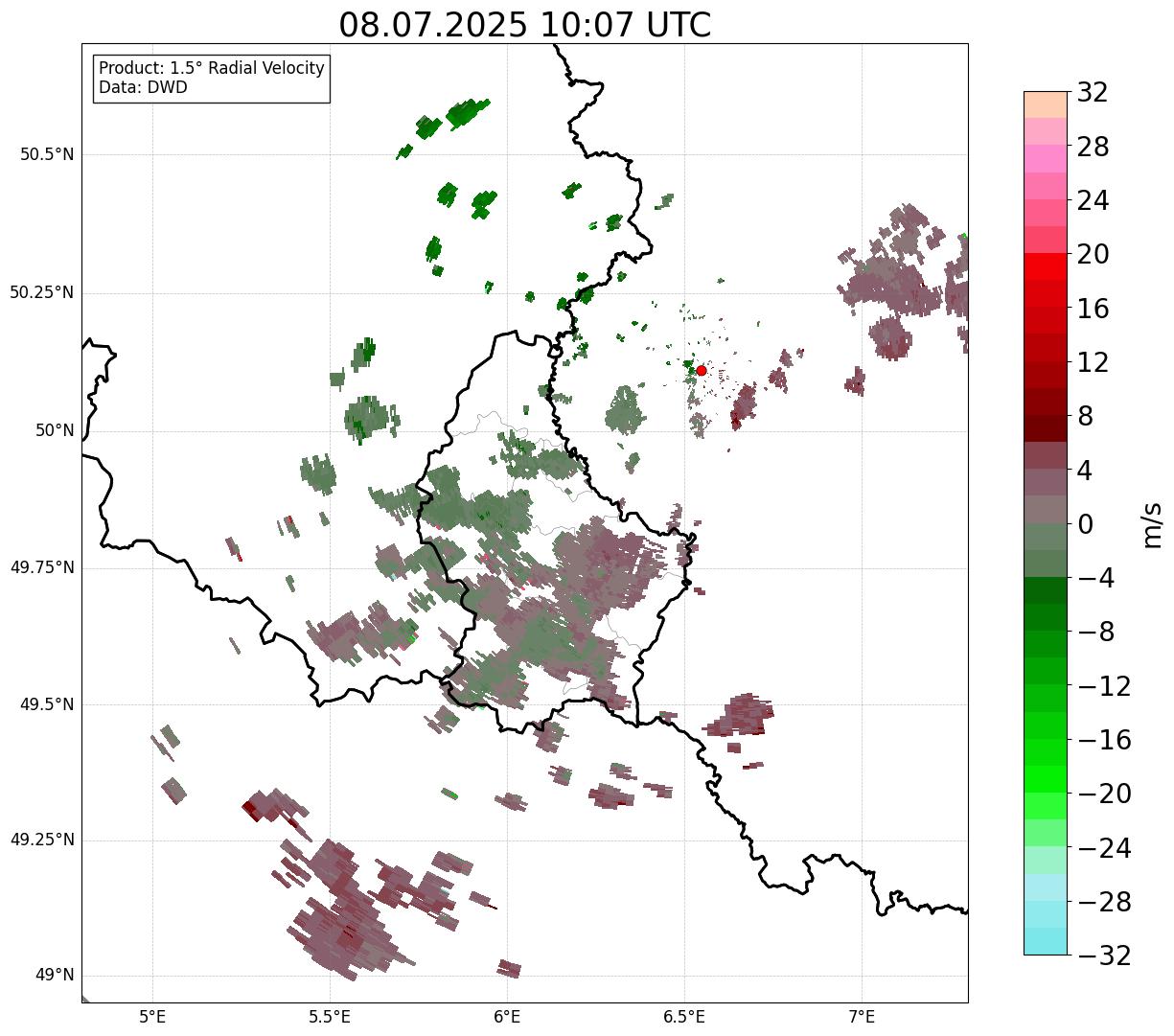Select the 49.25°N latitude label

click(42, 840)
